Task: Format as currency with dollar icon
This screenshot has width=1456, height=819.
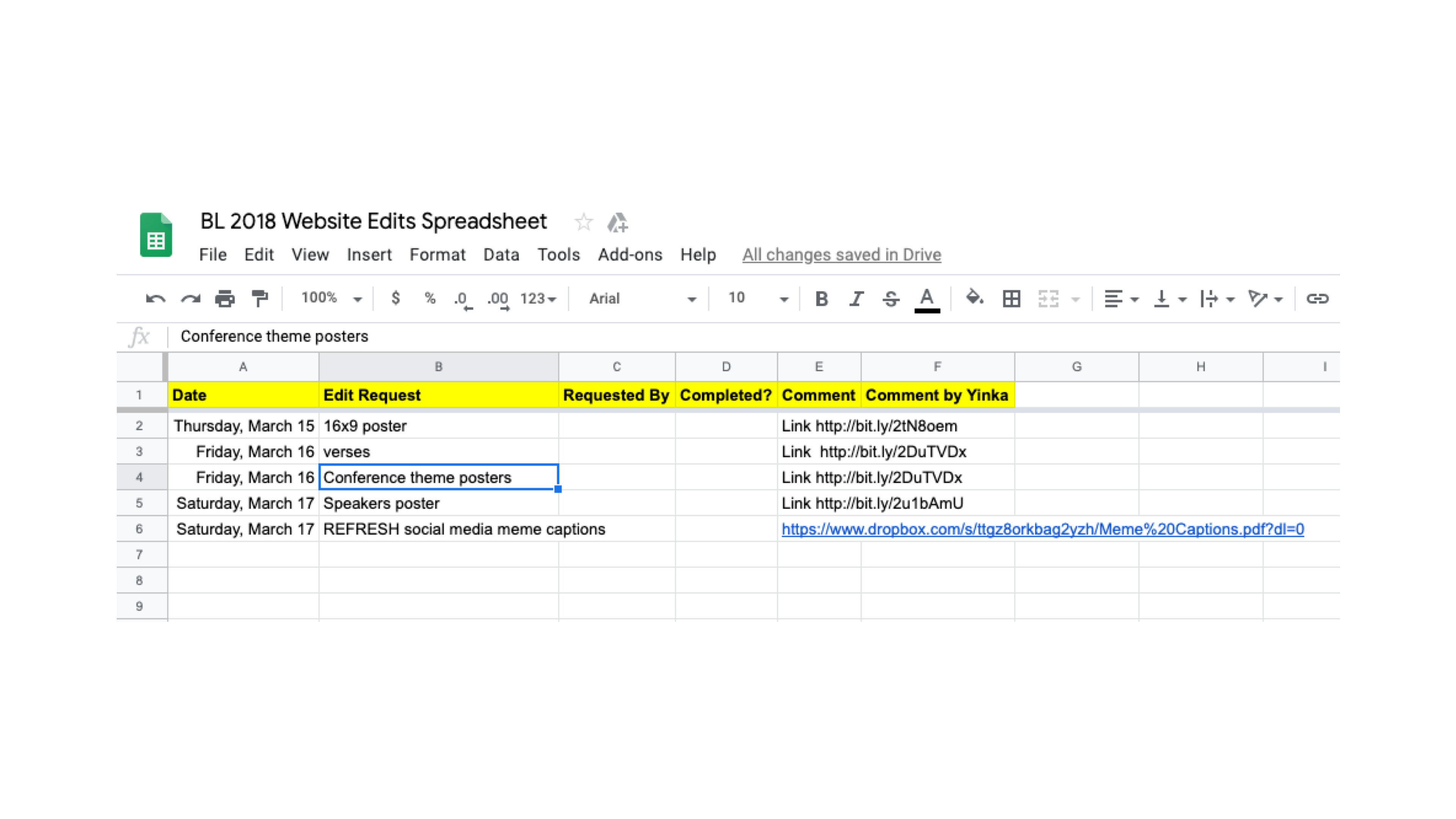Action: (x=395, y=298)
